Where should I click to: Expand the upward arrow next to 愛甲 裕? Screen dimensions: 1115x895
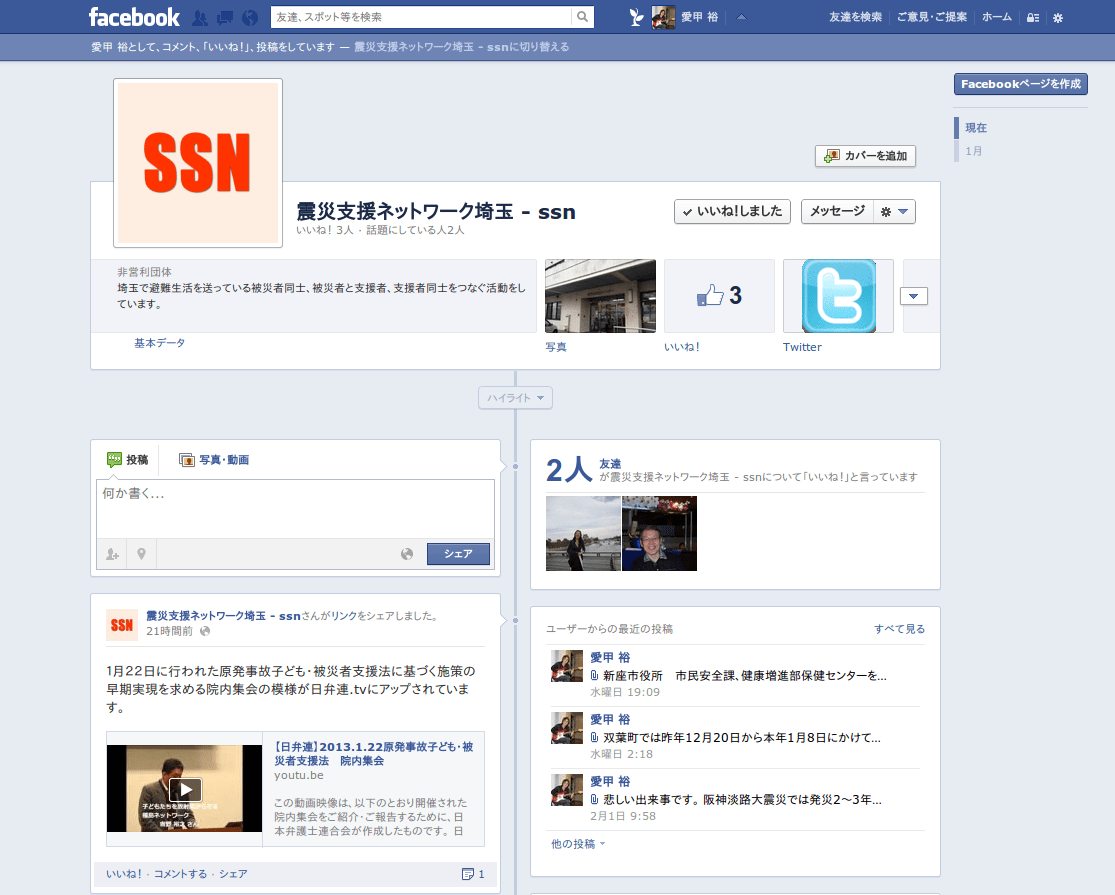[x=741, y=17]
